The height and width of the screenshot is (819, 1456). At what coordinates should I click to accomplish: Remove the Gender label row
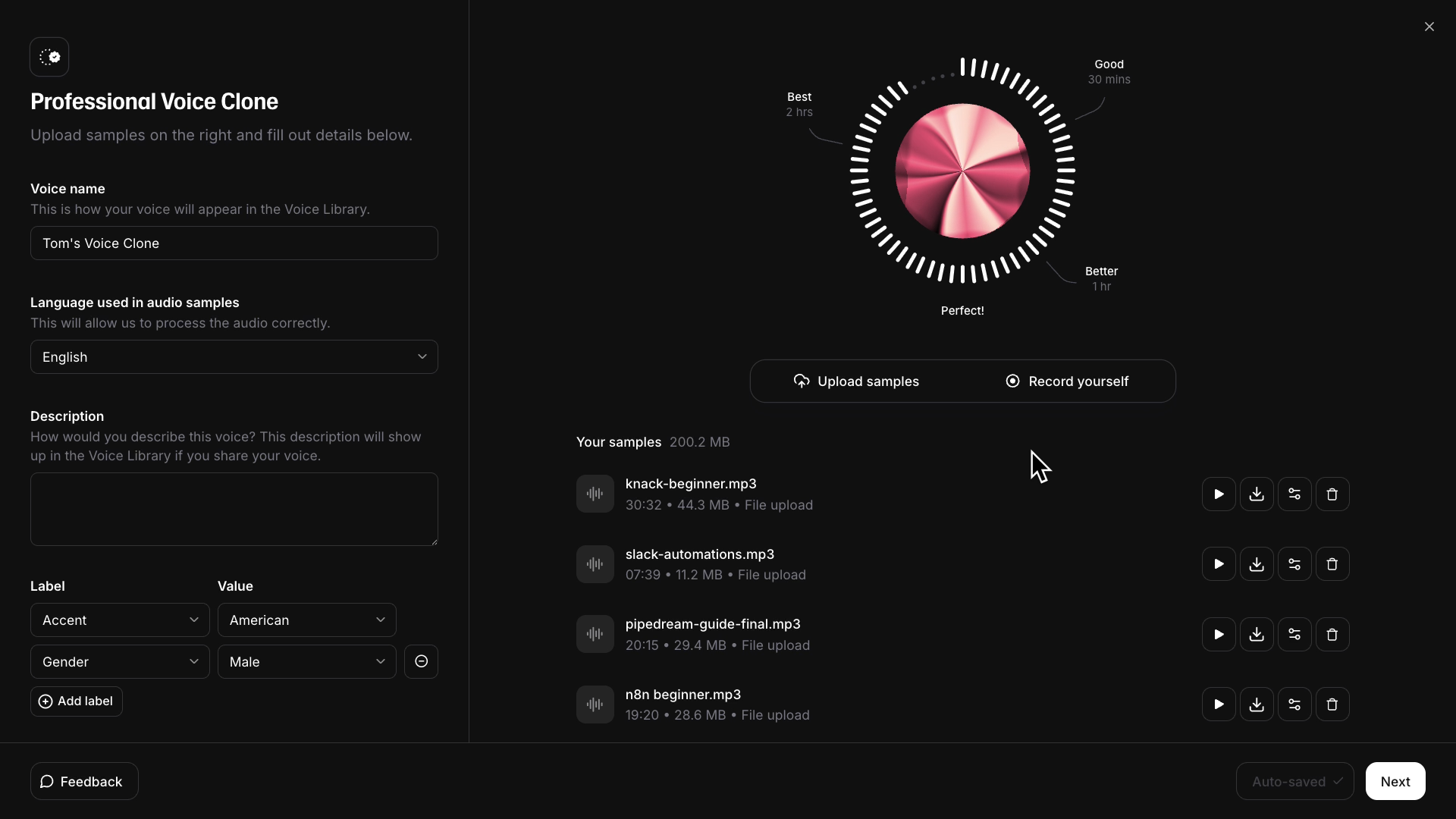421,662
